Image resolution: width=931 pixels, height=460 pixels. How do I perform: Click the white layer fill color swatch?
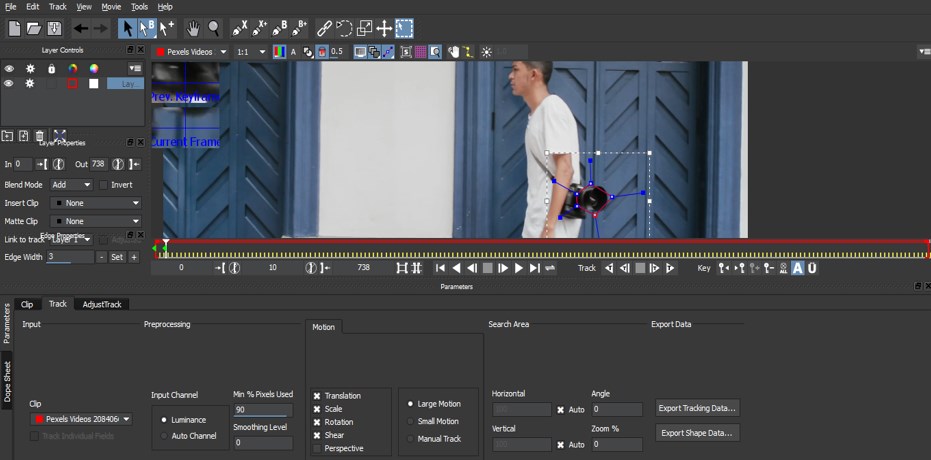[x=93, y=84]
